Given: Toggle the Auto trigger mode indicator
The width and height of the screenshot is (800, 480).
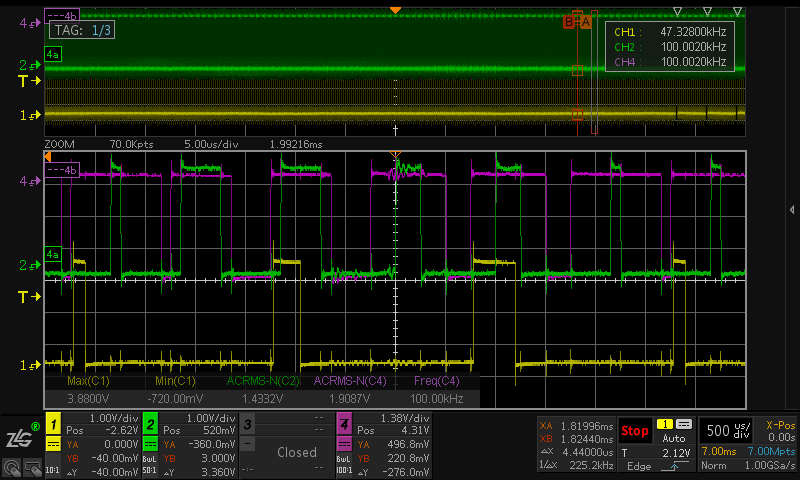Looking at the screenshot, I should click(676, 438).
